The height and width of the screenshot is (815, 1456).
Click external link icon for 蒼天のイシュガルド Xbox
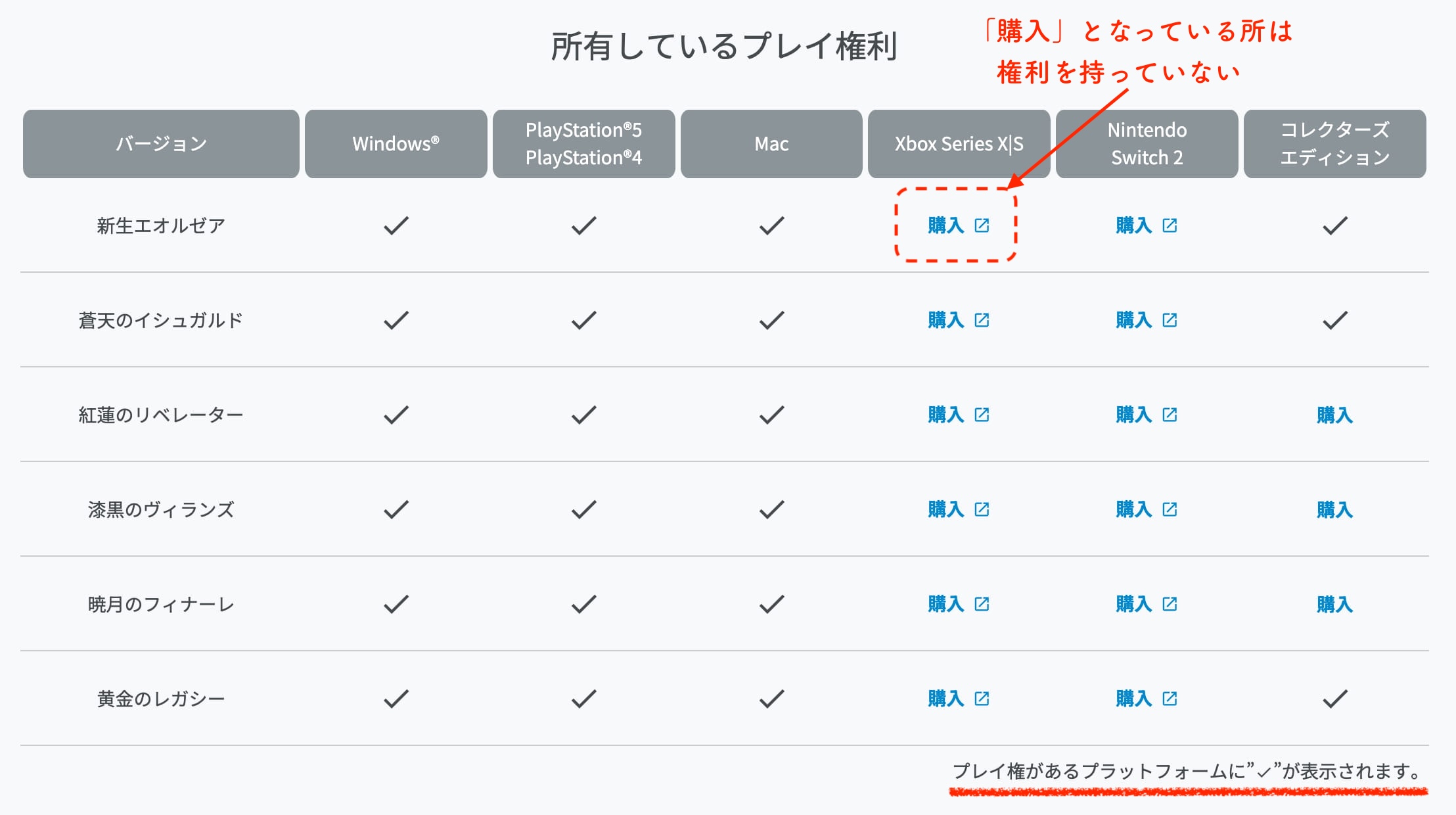tap(982, 320)
